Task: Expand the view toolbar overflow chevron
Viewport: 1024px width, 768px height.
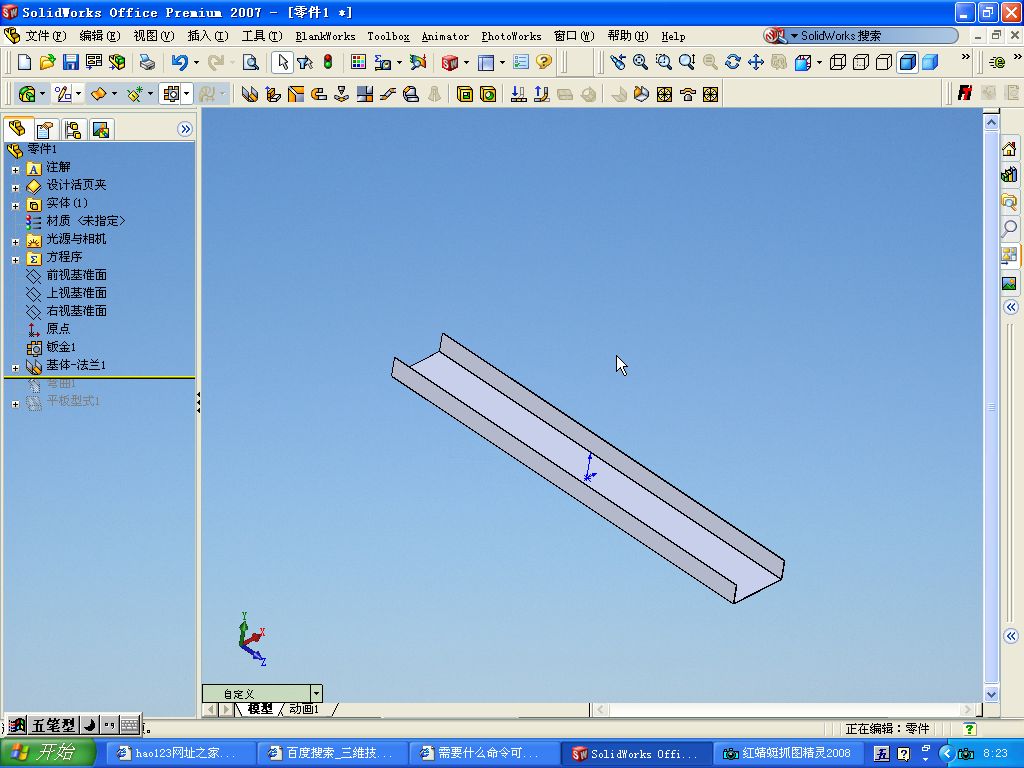Action: click(x=965, y=57)
